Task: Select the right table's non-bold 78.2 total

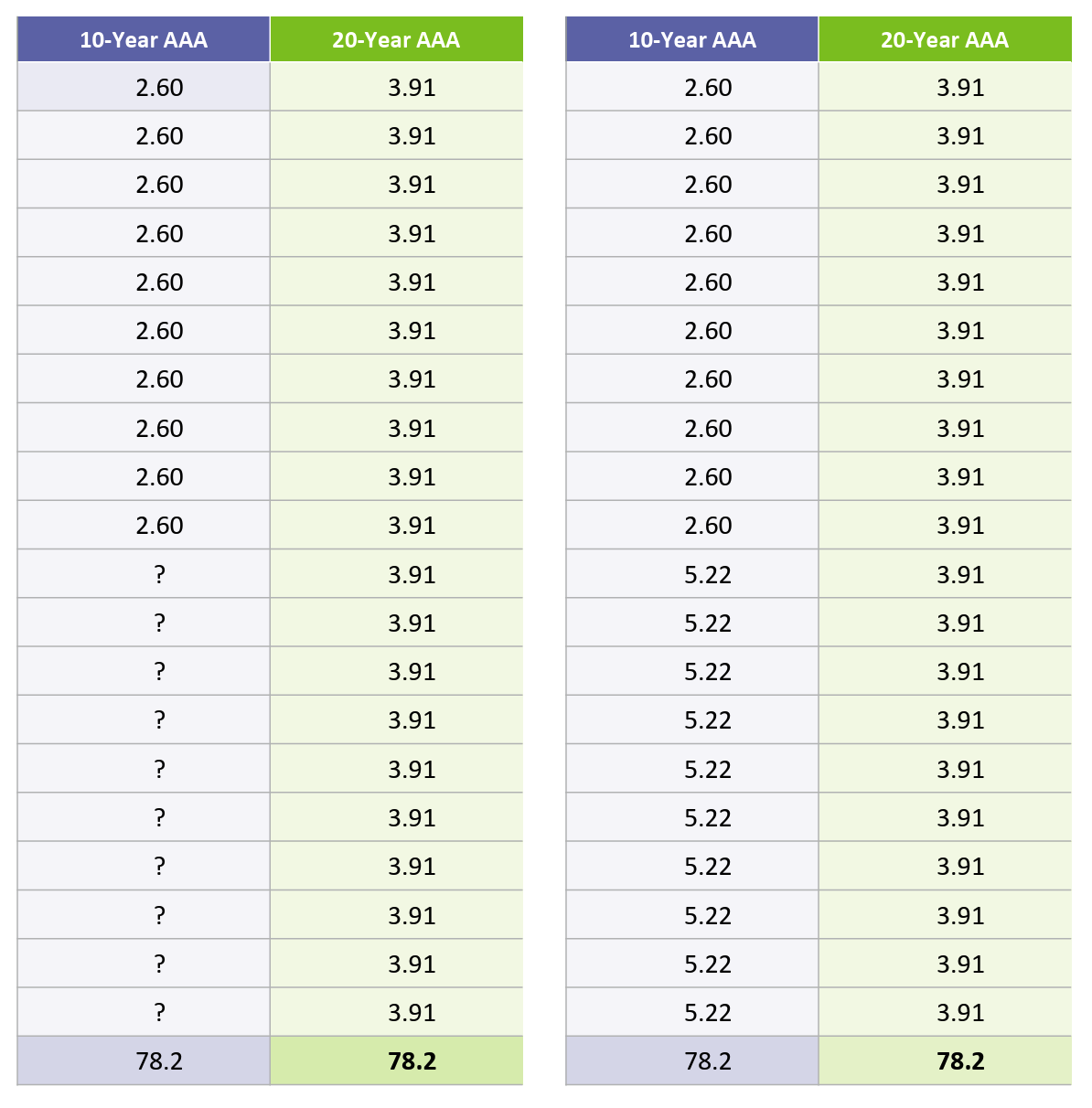Action: coord(709,1061)
